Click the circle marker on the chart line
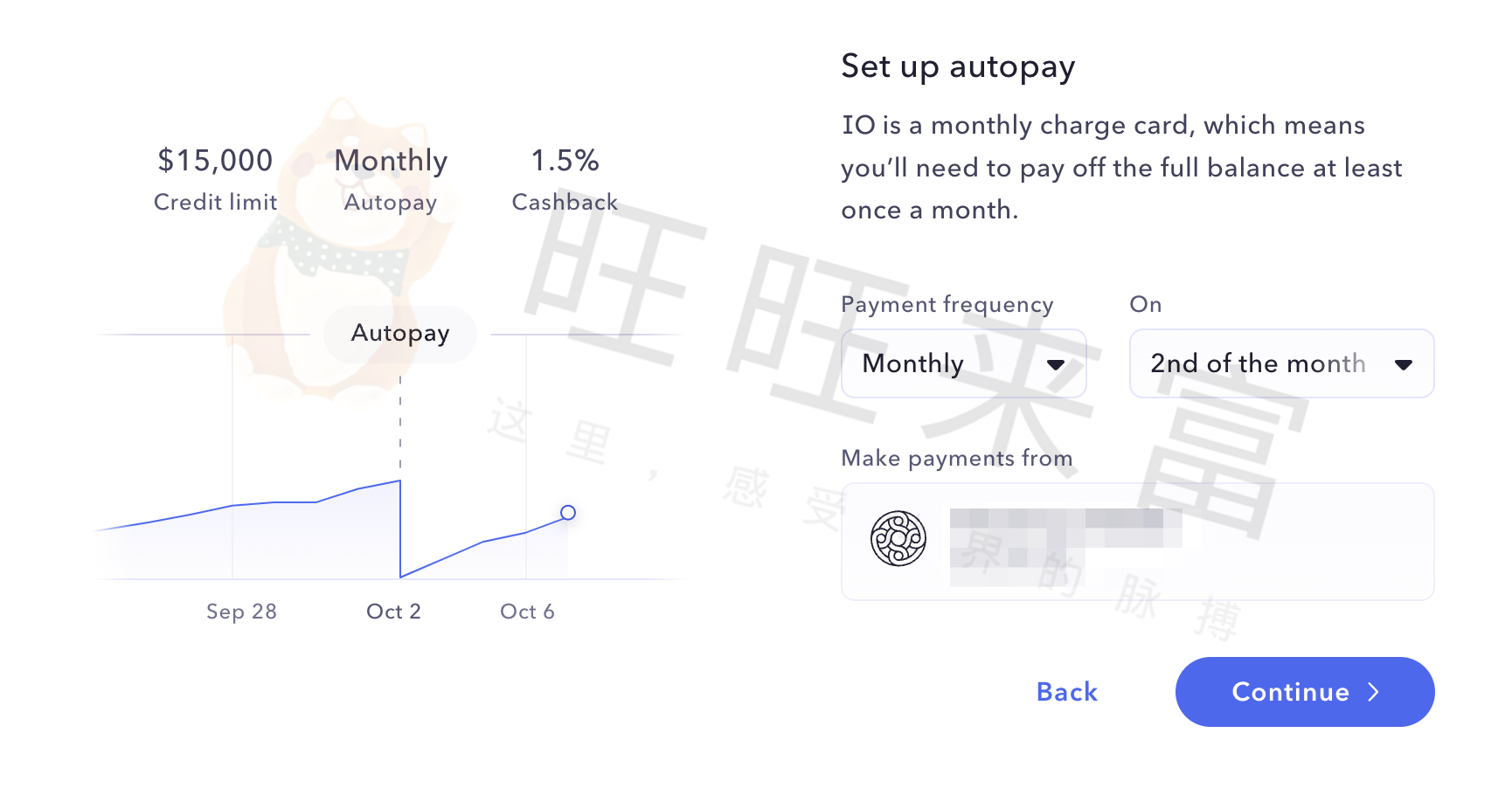Image resolution: width=1512 pixels, height=802 pixels. coord(568,513)
